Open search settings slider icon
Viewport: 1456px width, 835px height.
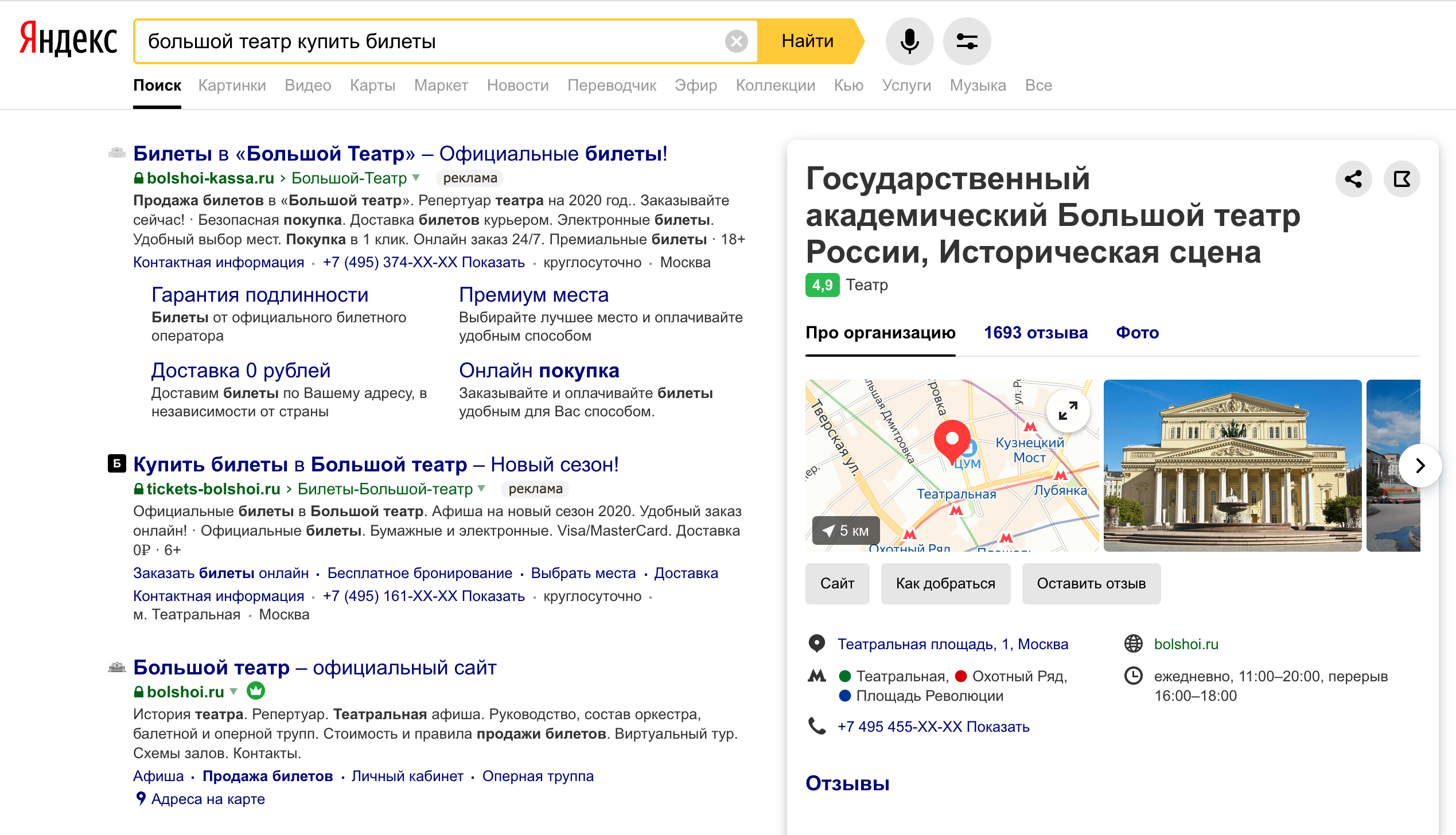[967, 41]
